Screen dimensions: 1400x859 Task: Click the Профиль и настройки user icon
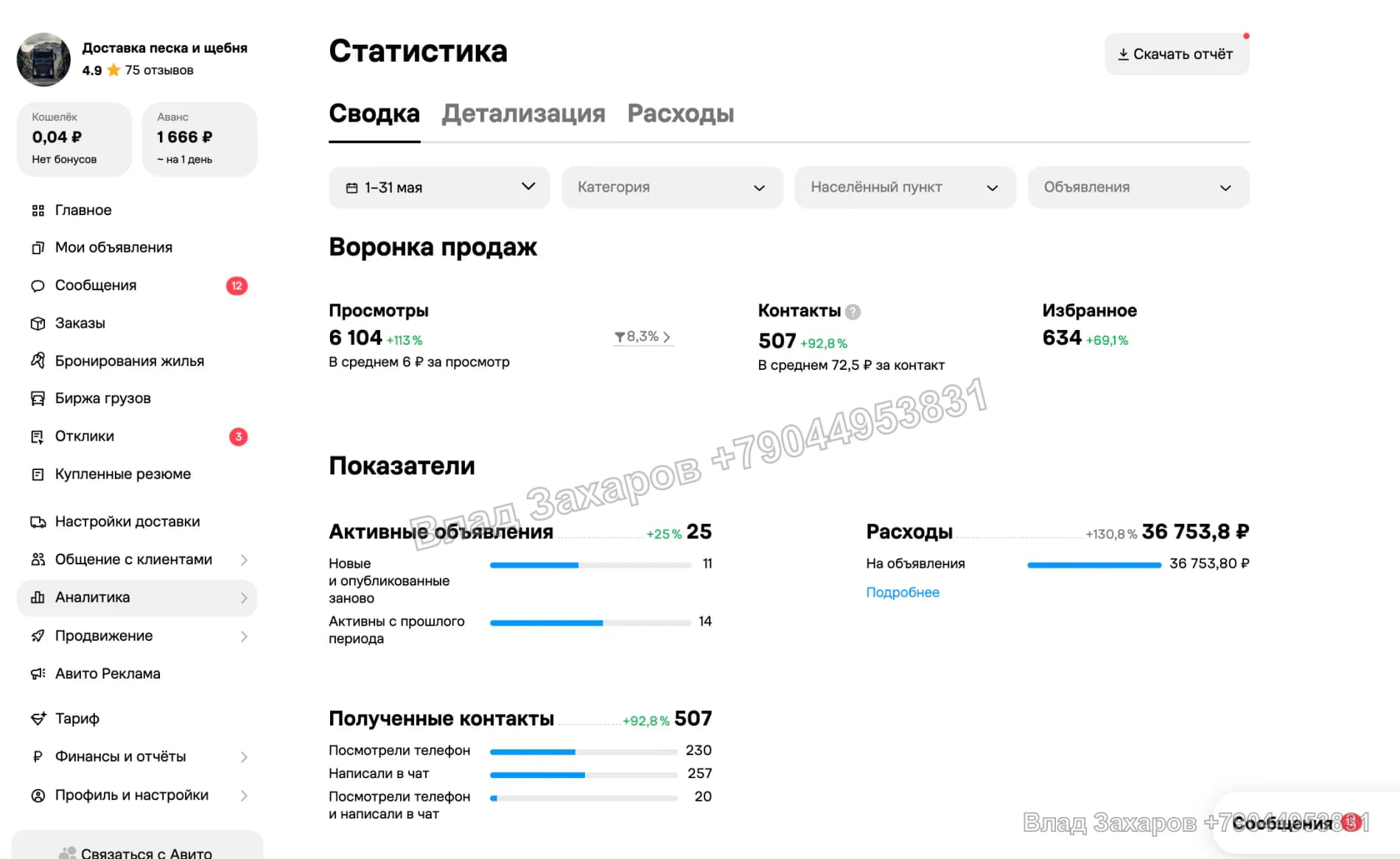38,796
